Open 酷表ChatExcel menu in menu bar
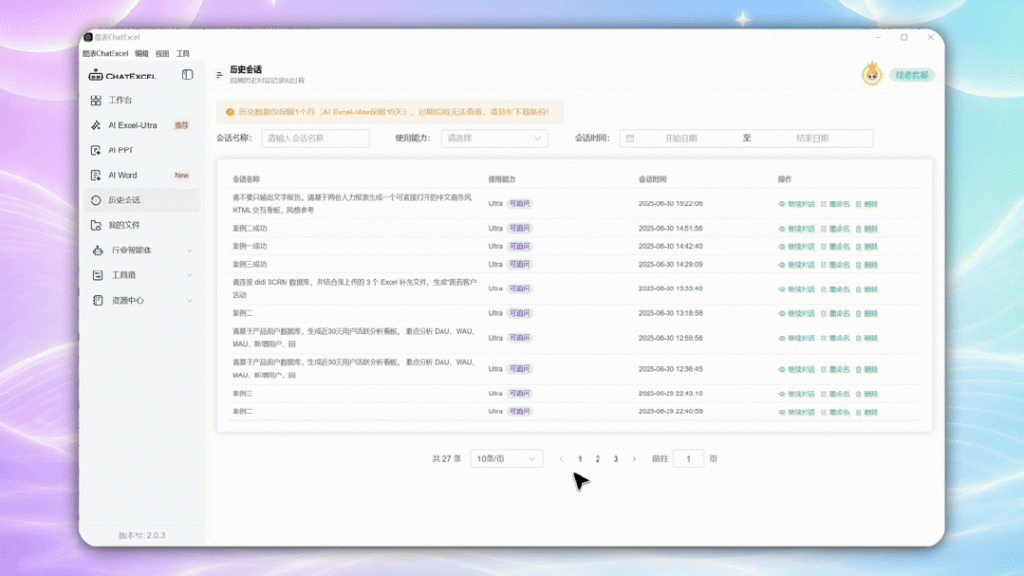The height and width of the screenshot is (576, 1024). coord(105,54)
